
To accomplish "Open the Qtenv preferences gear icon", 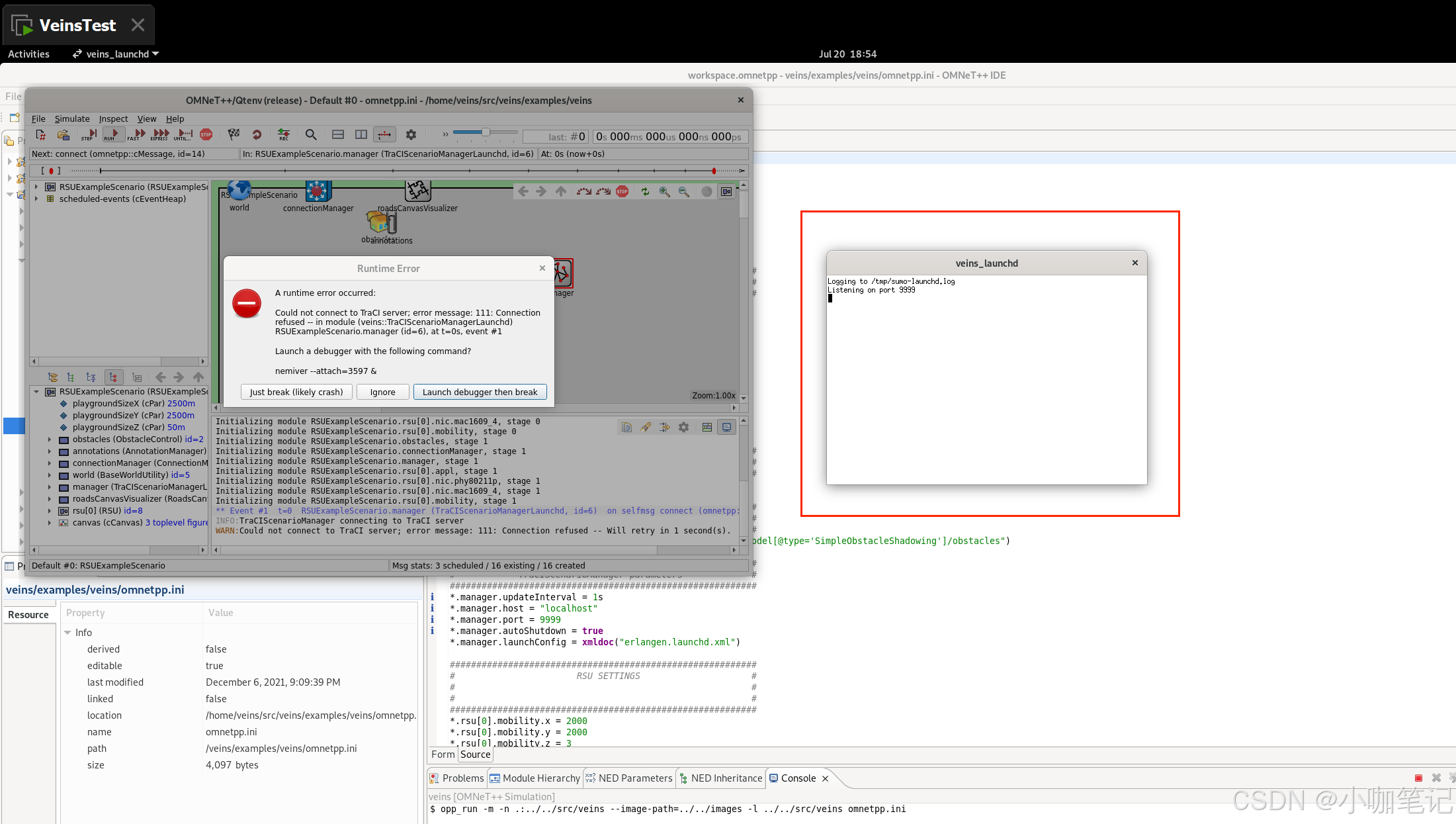I will [411, 134].
